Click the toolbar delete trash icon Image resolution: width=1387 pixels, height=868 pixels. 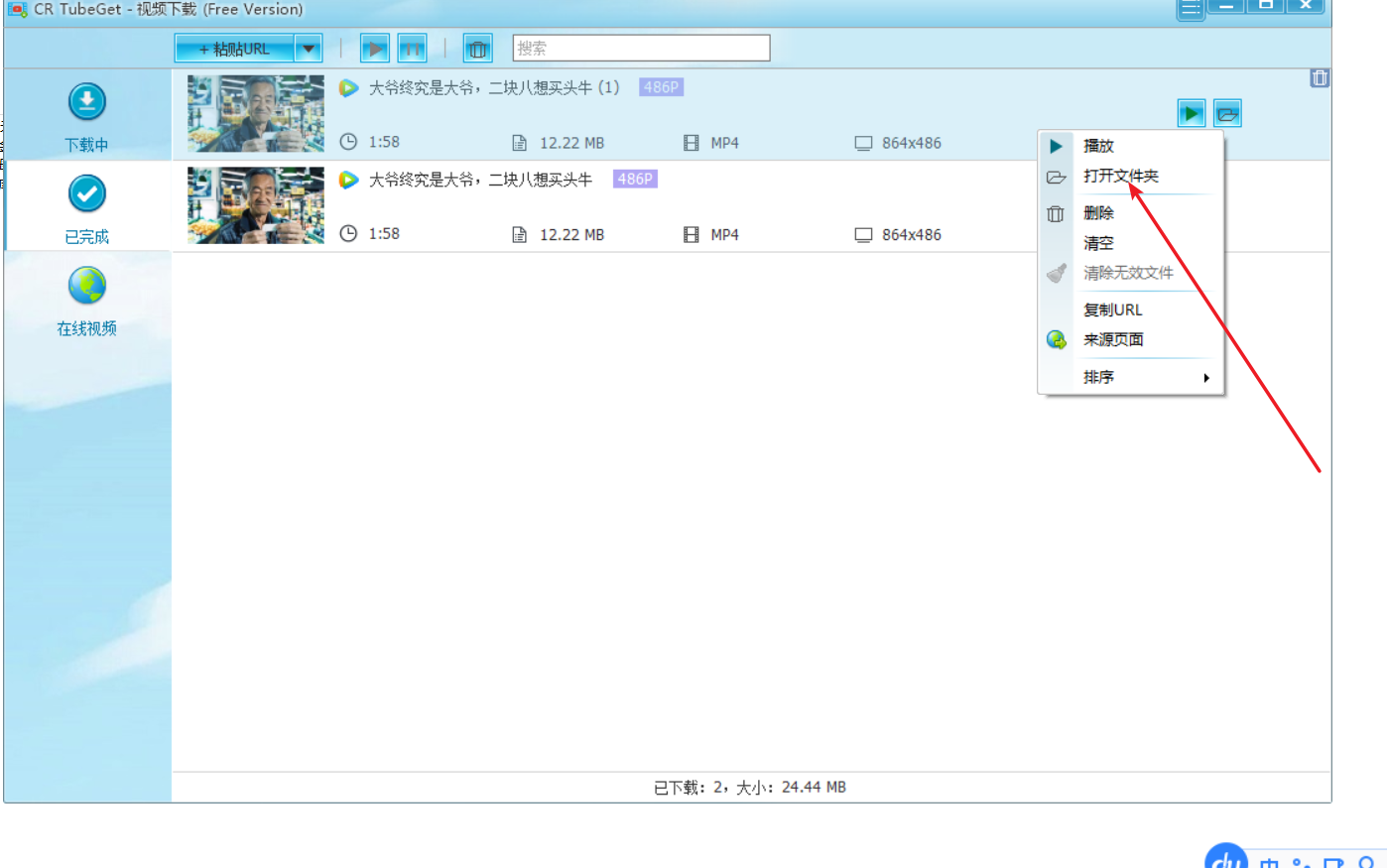[x=478, y=49]
